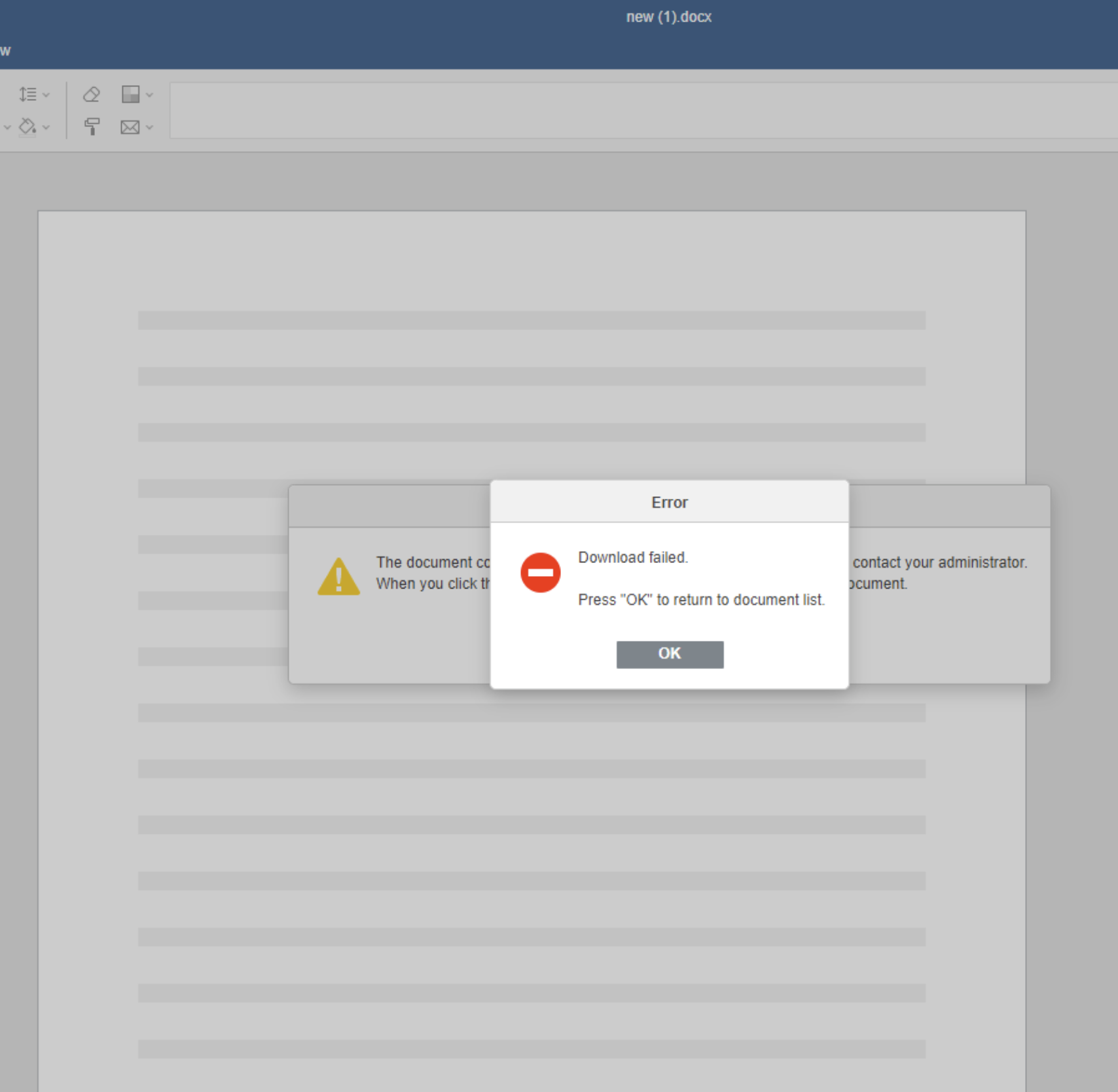Click the color scheme squares icon
Viewport: 1118px width, 1092px height.
coord(130,94)
